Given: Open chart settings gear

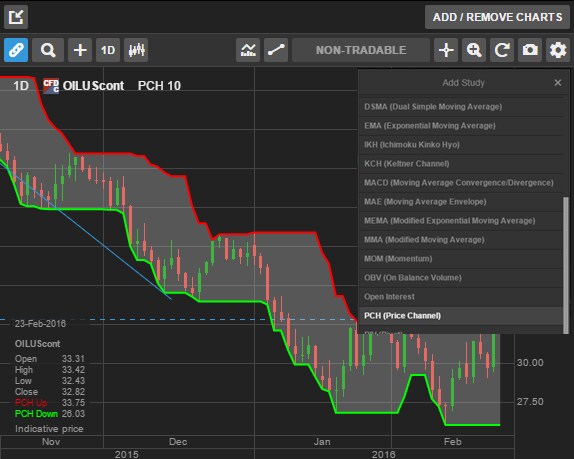Looking at the screenshot, I should 558,50.
